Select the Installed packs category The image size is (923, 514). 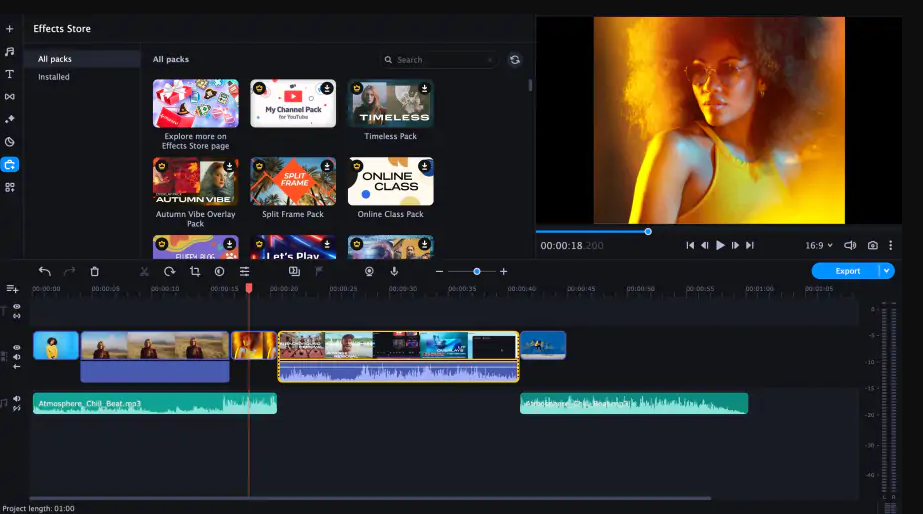coord(54,77)
